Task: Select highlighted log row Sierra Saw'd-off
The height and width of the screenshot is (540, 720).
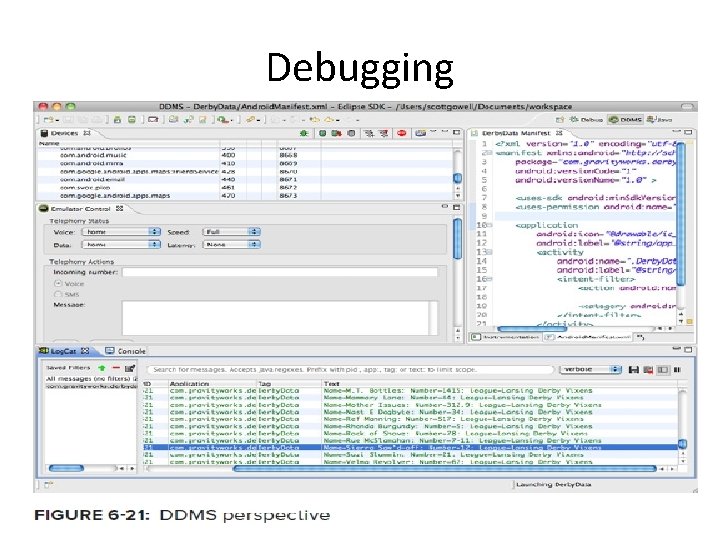Action: [x=410, y=447]
